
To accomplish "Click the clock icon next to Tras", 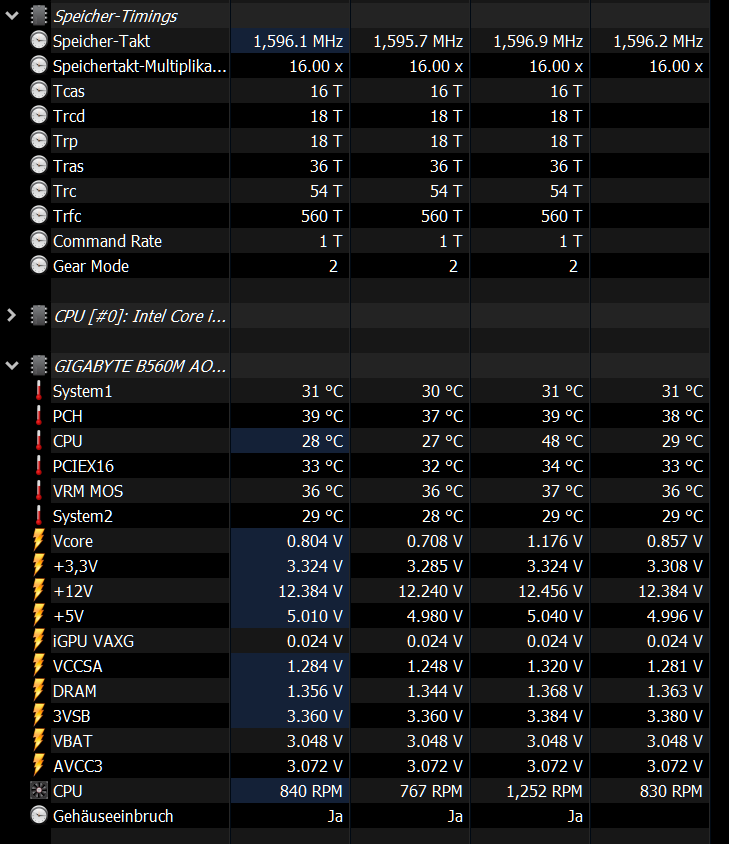I will point(39,165).
